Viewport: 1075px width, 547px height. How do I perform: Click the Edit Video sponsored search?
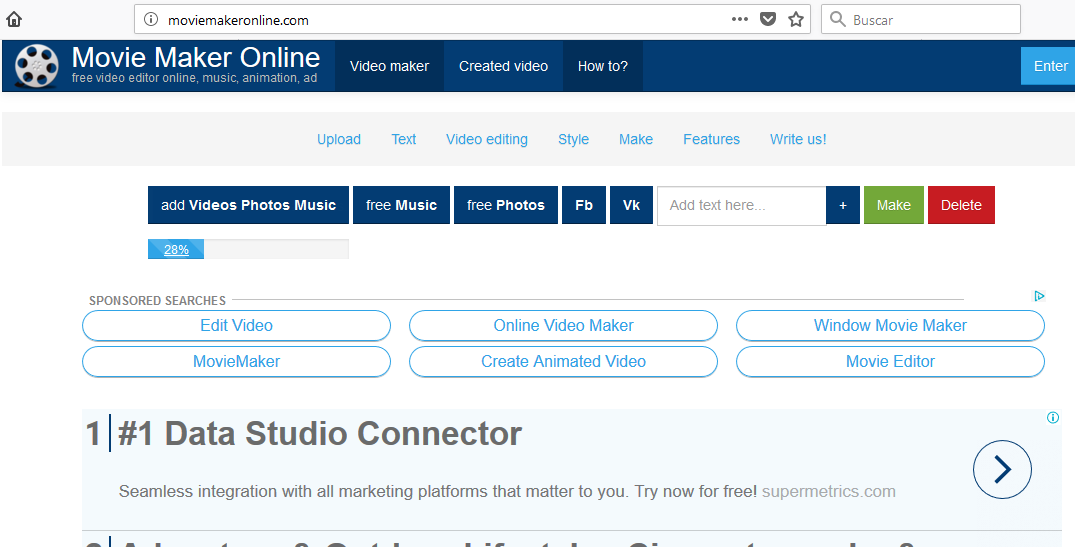pos(237,326)
